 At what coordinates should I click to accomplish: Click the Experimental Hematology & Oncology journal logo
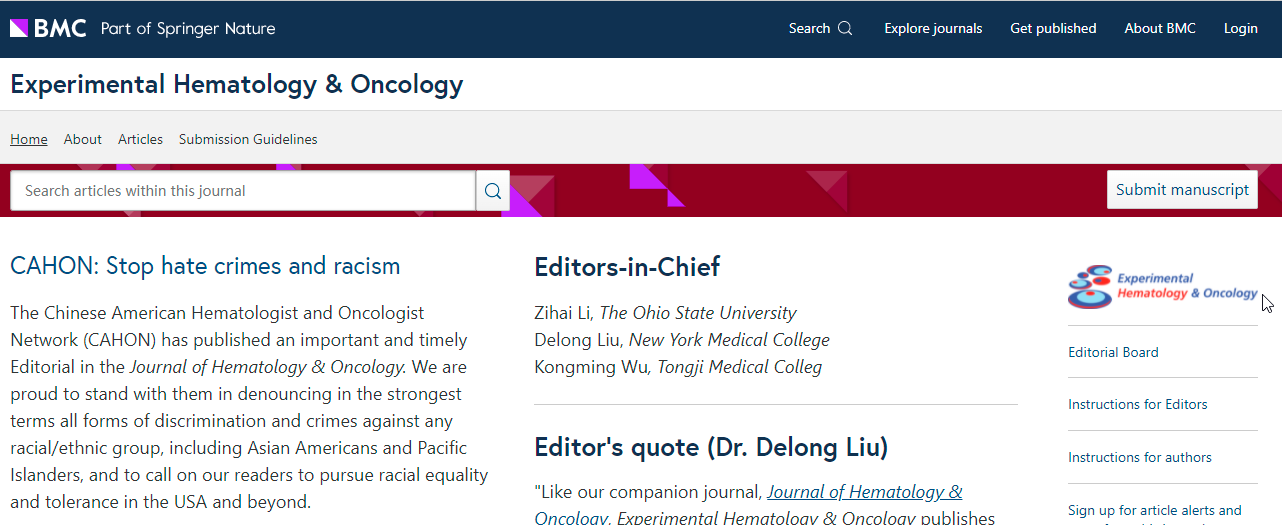pyautogui.click(x=1163, y=287)
